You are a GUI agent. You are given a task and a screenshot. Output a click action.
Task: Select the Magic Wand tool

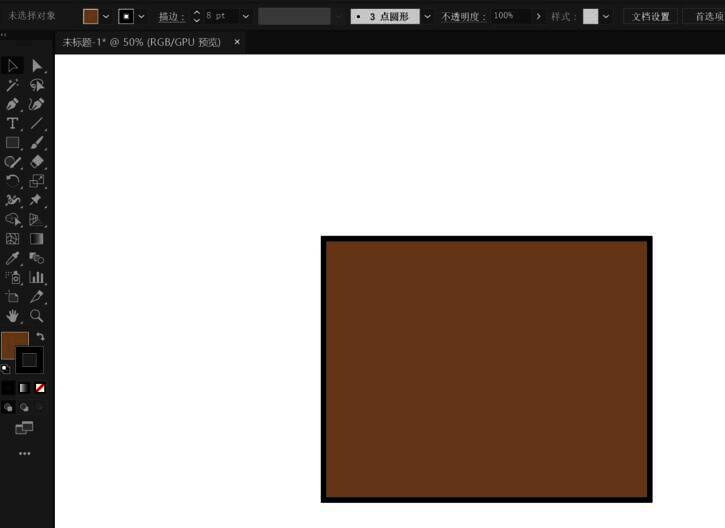pos(12,85)
